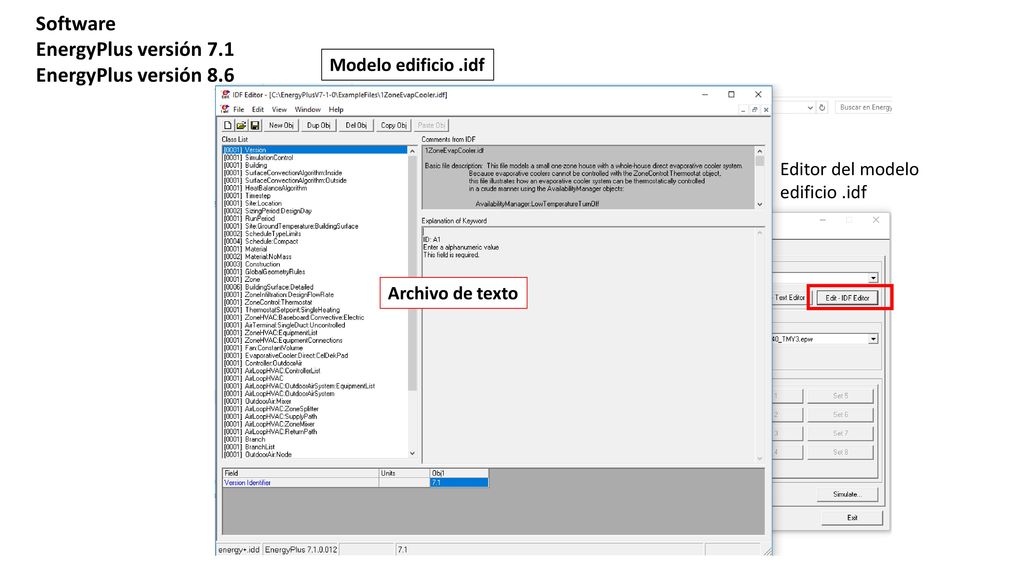Open existing file folder icon

tap(241, 125)
